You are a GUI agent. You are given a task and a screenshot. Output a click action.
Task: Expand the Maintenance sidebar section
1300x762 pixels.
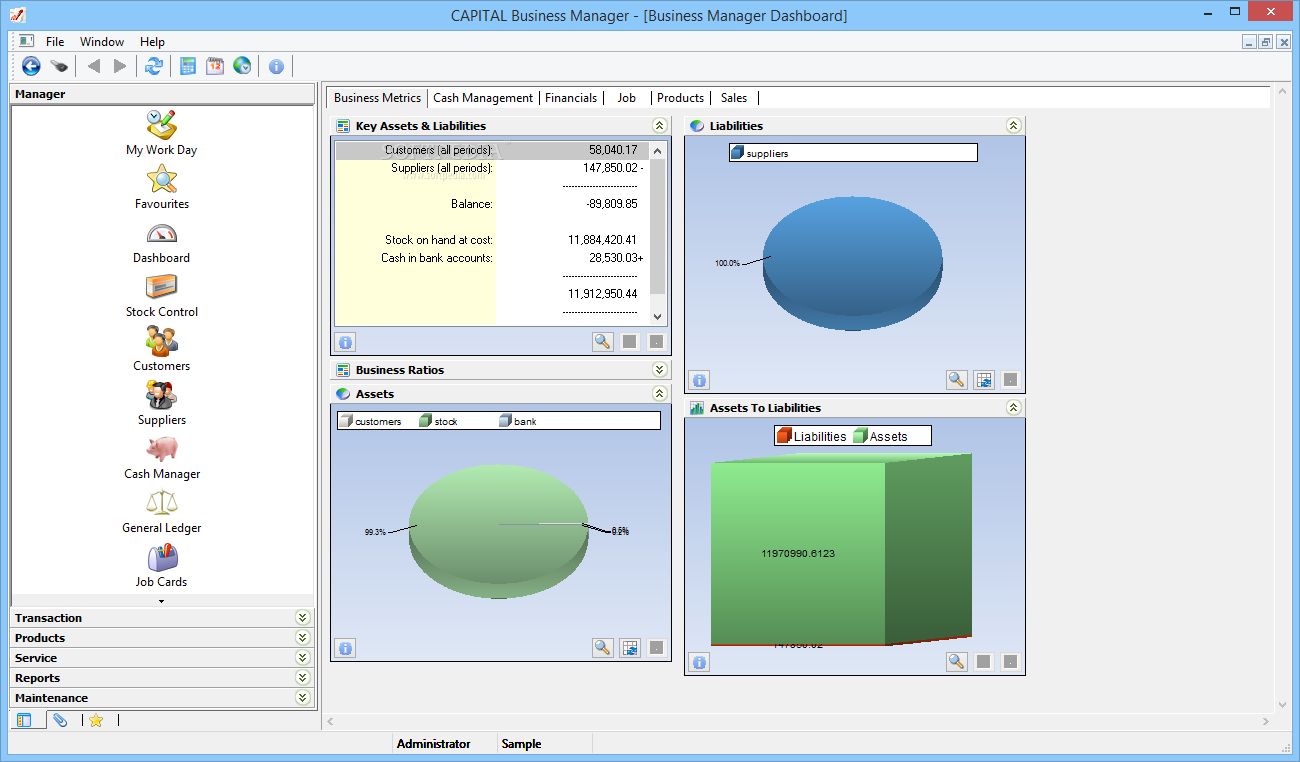click(x=303, y=698)
